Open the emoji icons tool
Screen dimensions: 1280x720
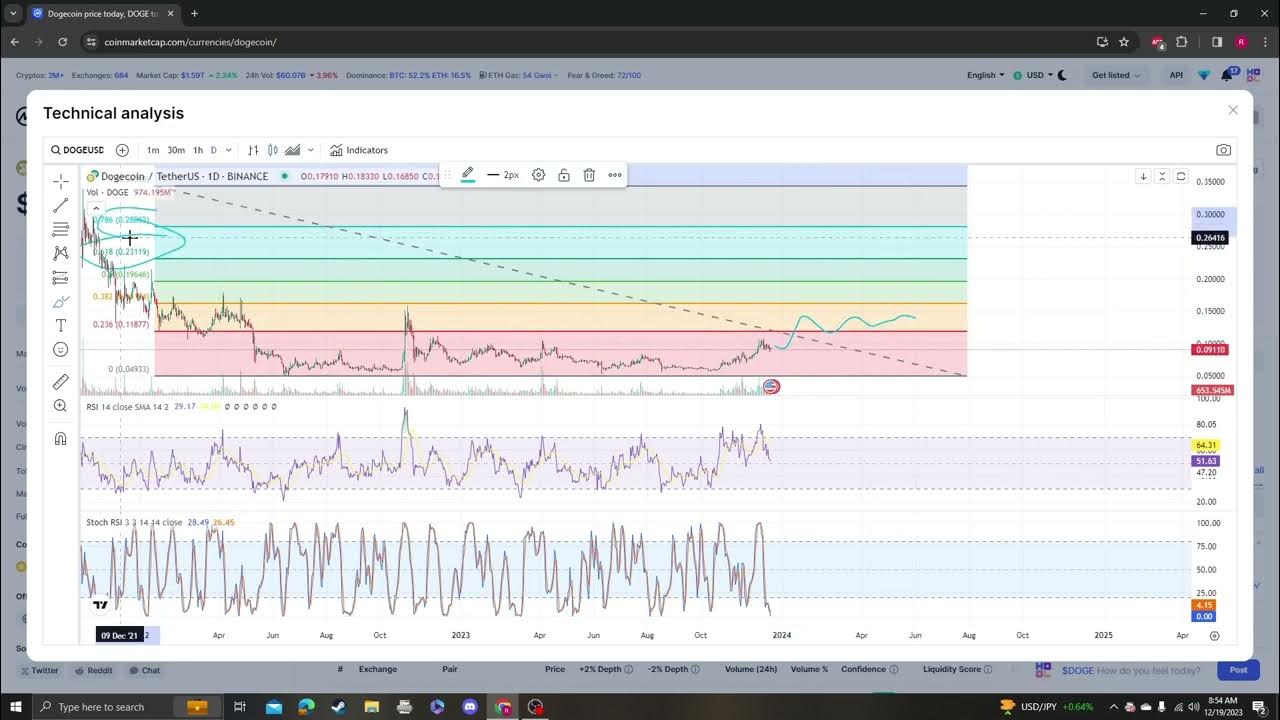(x=61, y=350)
